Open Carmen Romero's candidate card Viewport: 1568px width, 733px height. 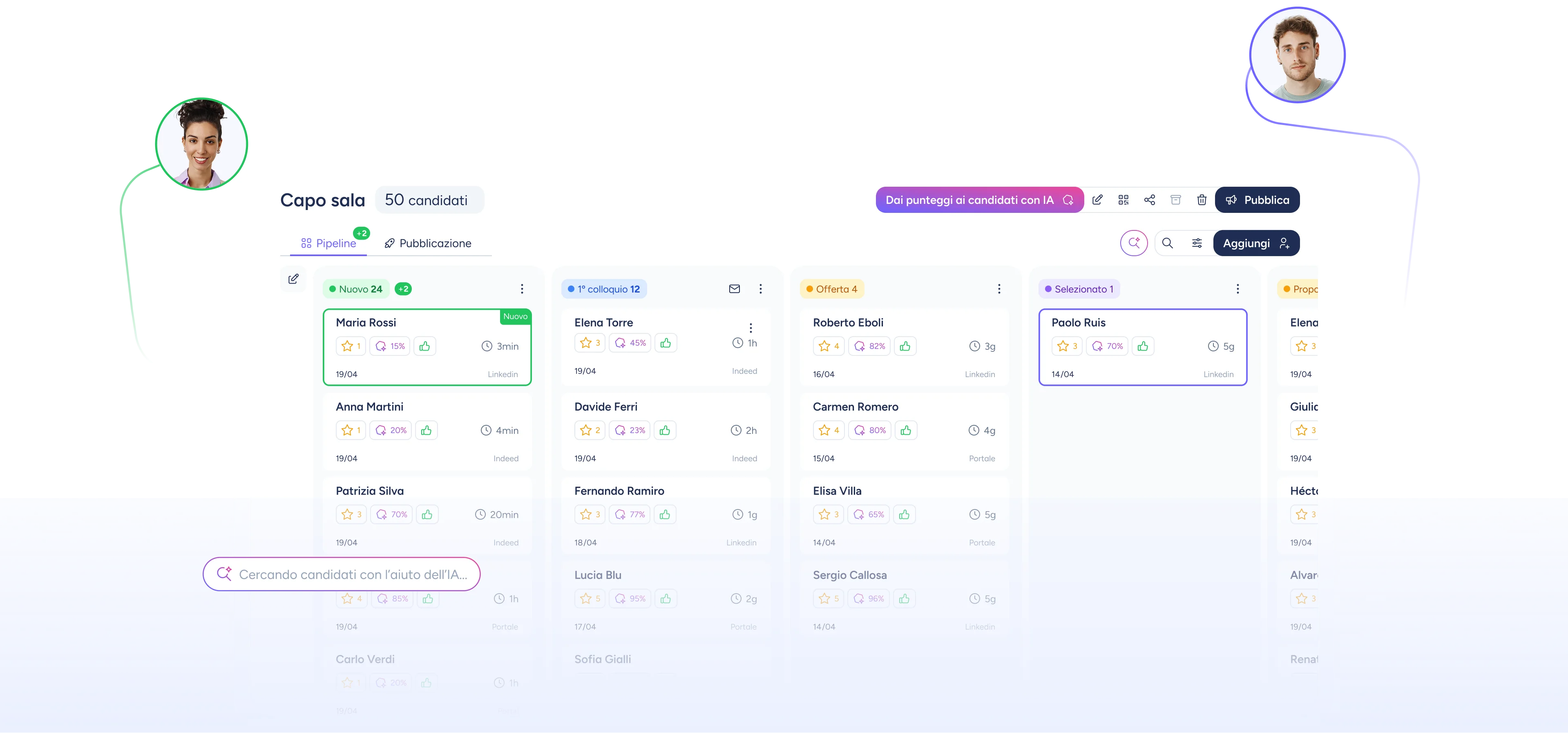click(x=904, y=431)
